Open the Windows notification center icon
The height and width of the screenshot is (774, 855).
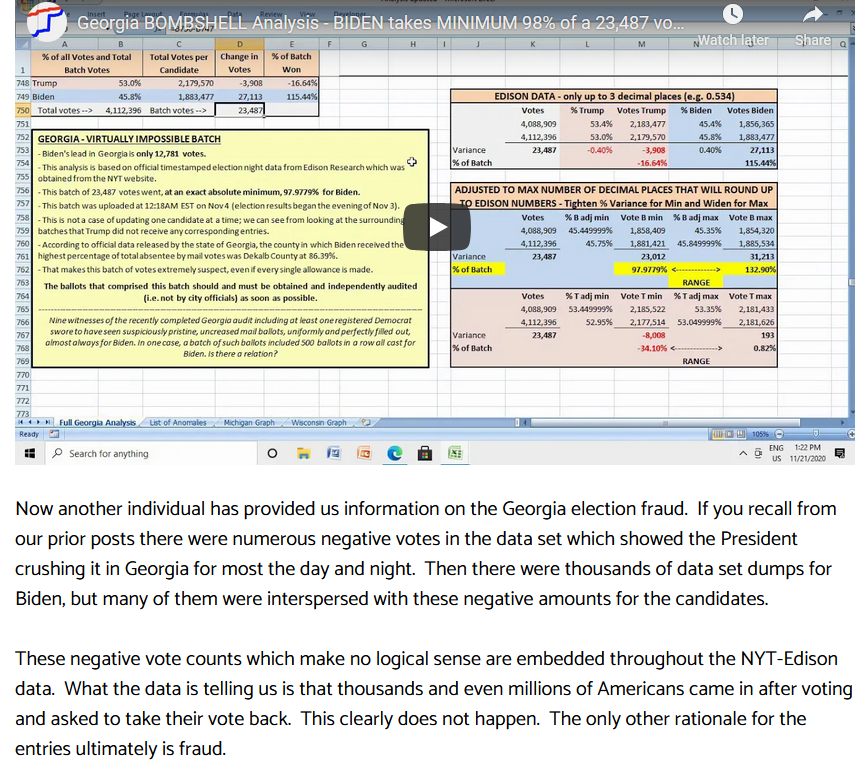(x=838, y=454)
